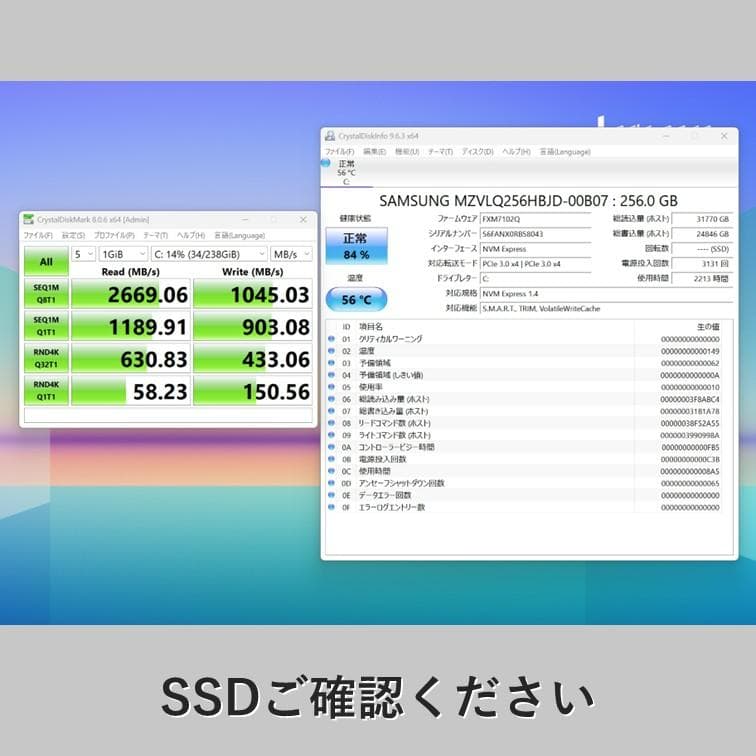Open the test count dropdown showing 5
756x756 pixels.
pos(83,254)
